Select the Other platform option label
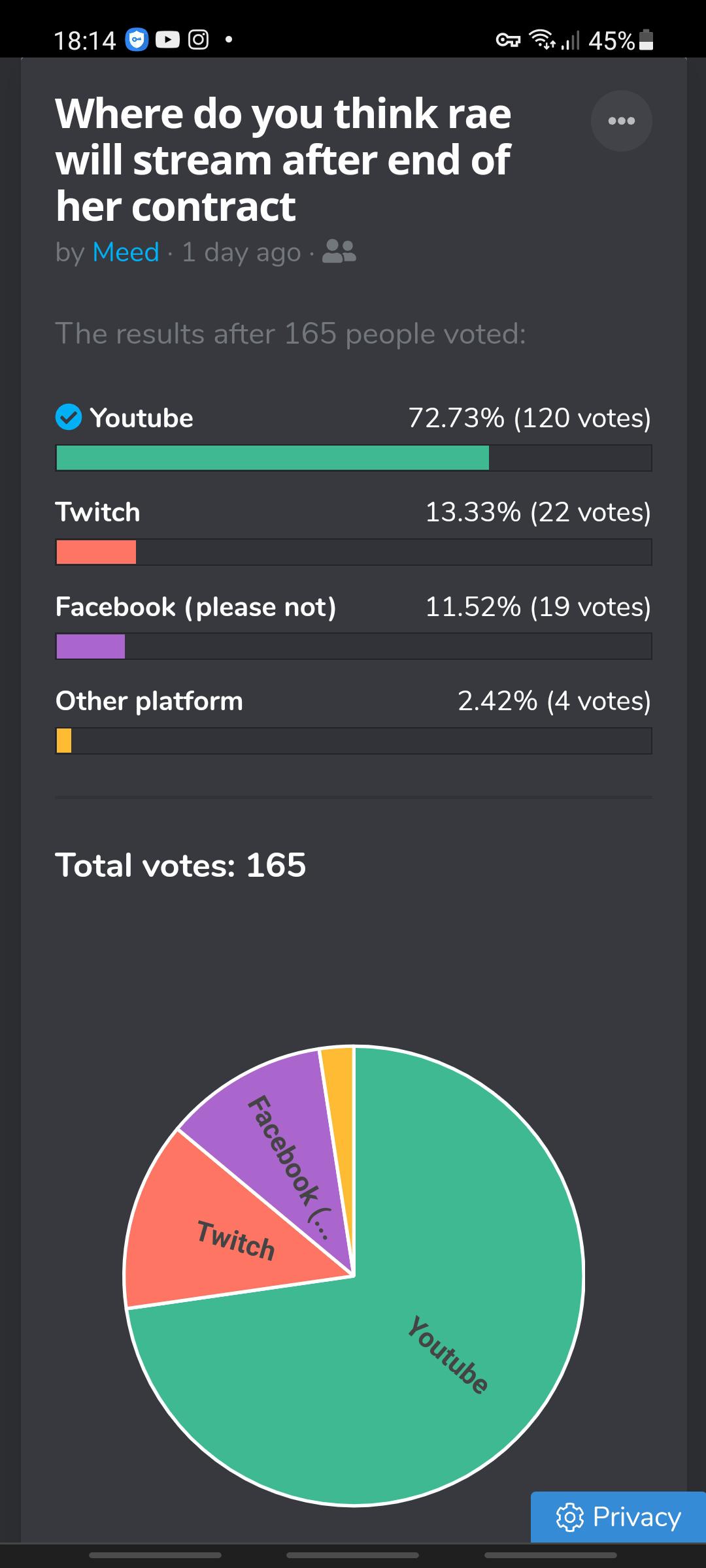Screen dimensions: 706x1568 pos(149,701)
